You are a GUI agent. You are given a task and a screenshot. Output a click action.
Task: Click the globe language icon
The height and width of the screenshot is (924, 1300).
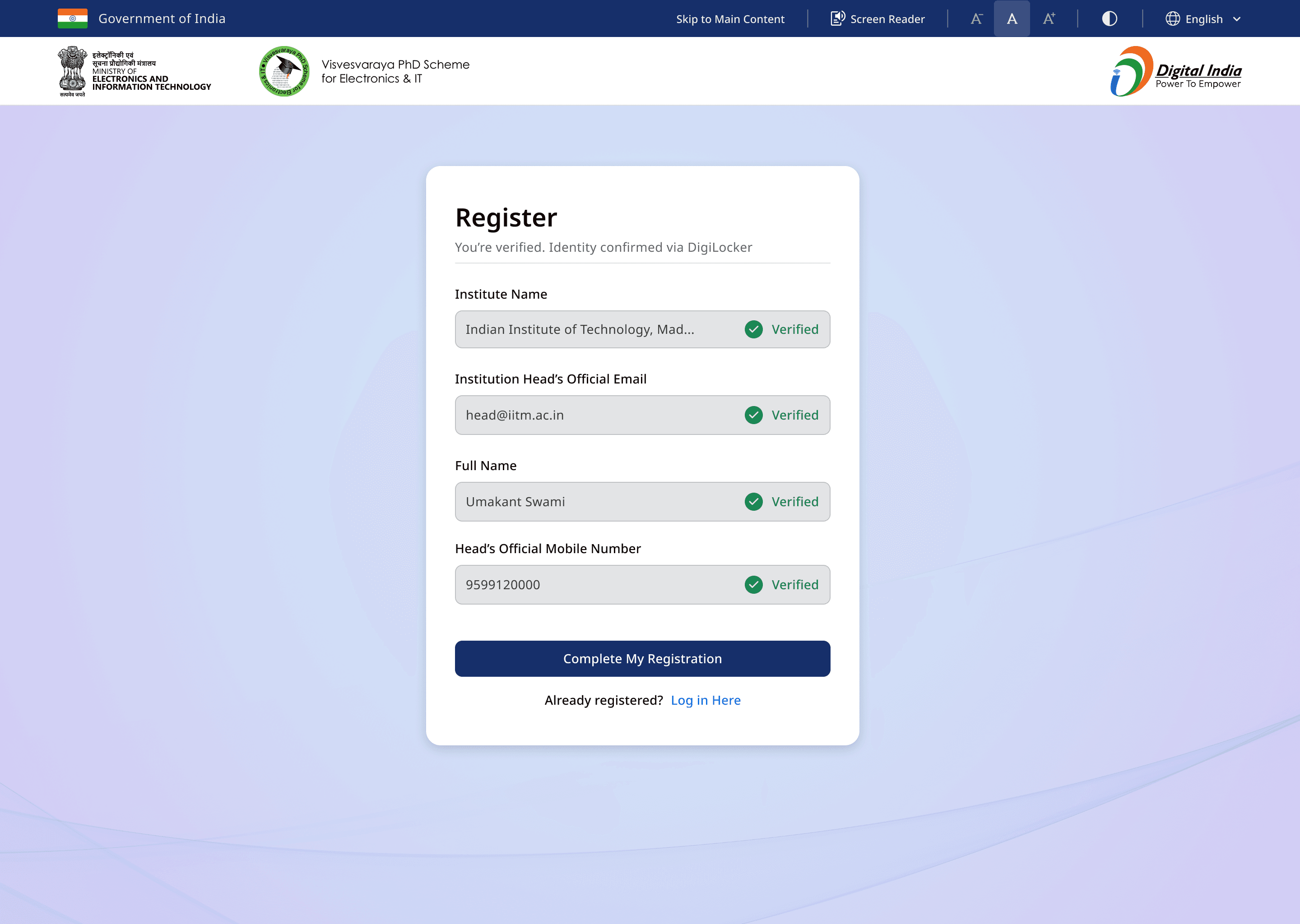coord(1173,19)
